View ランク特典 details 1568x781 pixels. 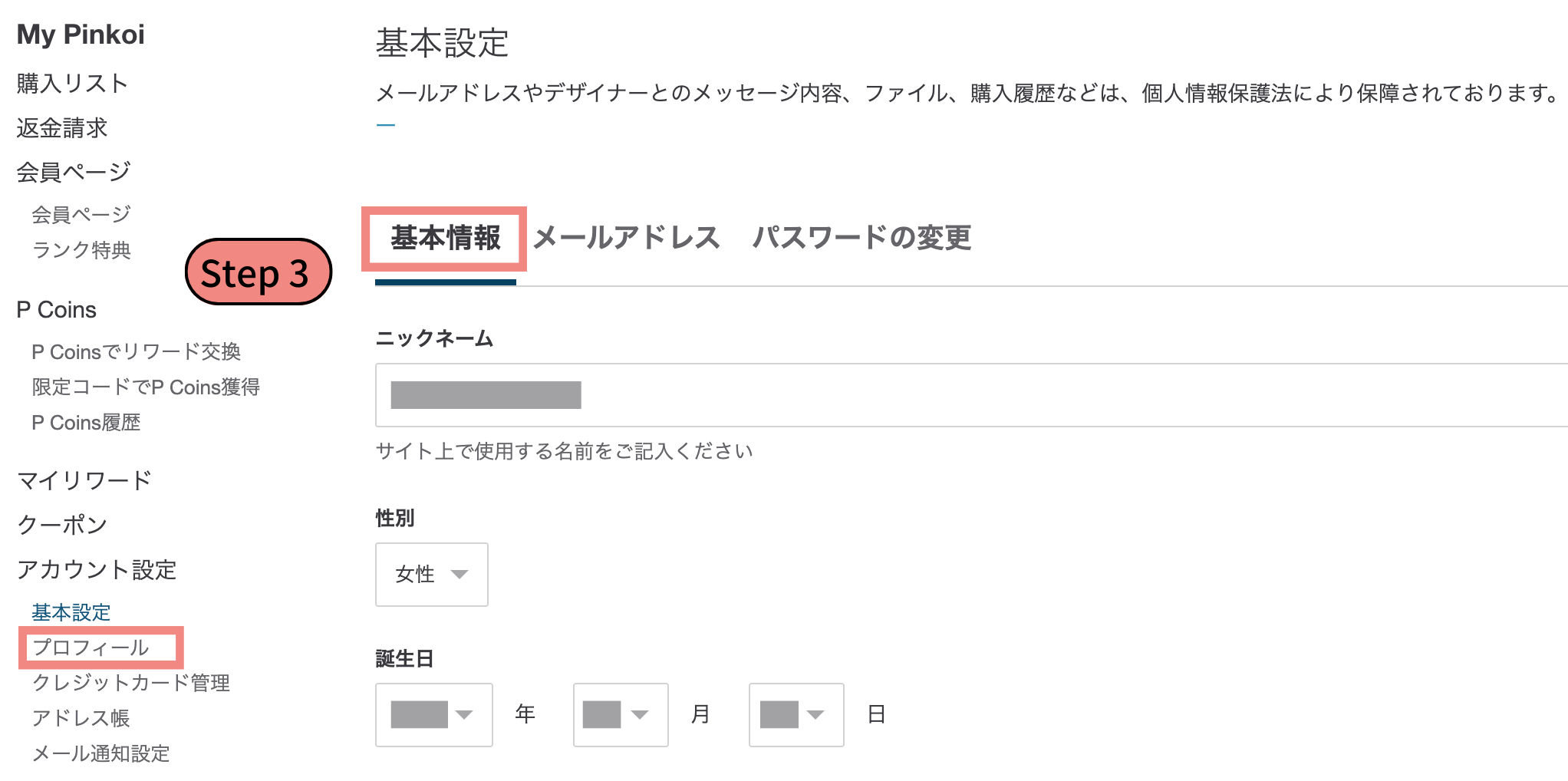coord(81,250)
